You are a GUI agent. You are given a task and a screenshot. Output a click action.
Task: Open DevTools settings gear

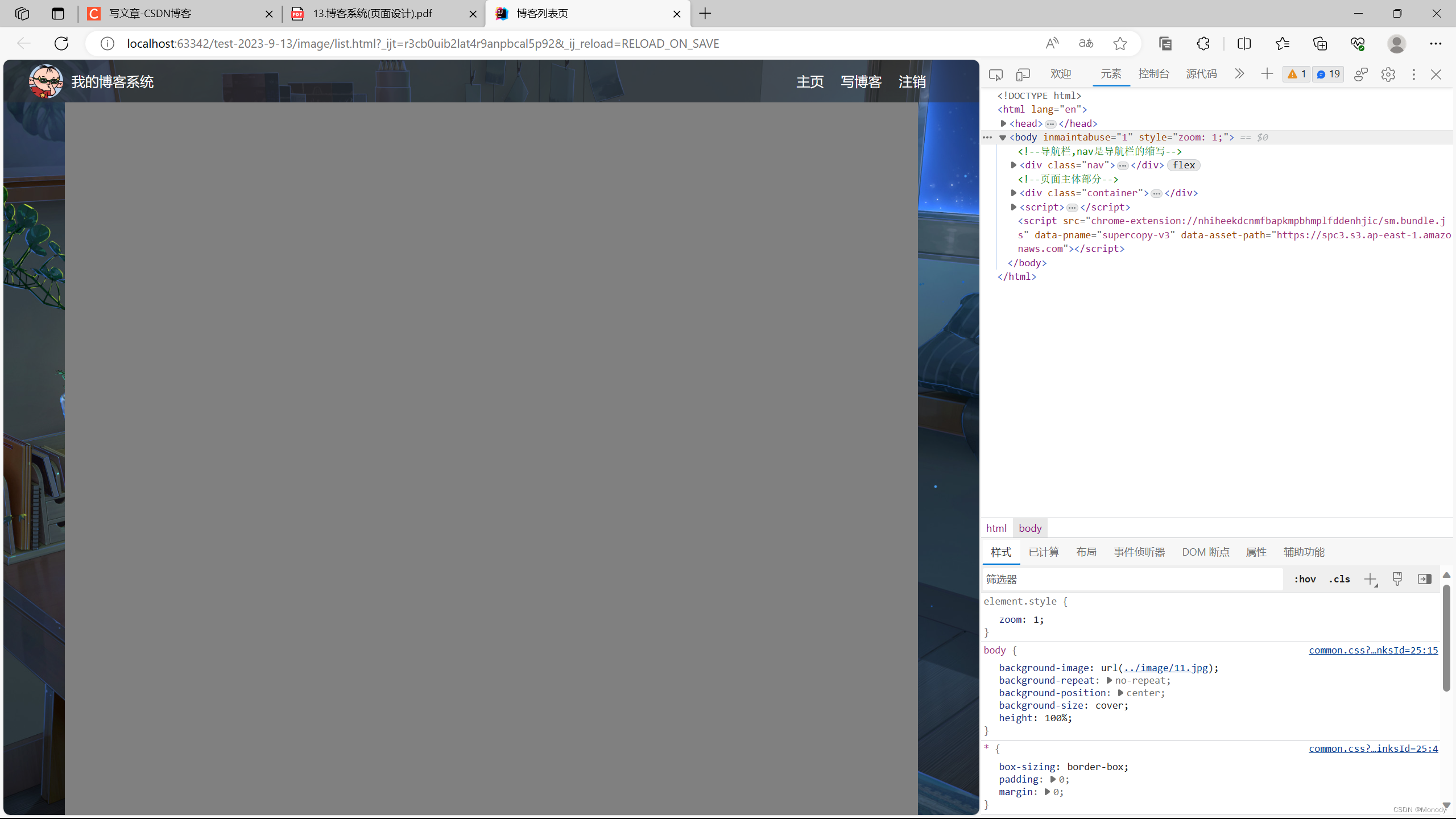pos(1388,75)
